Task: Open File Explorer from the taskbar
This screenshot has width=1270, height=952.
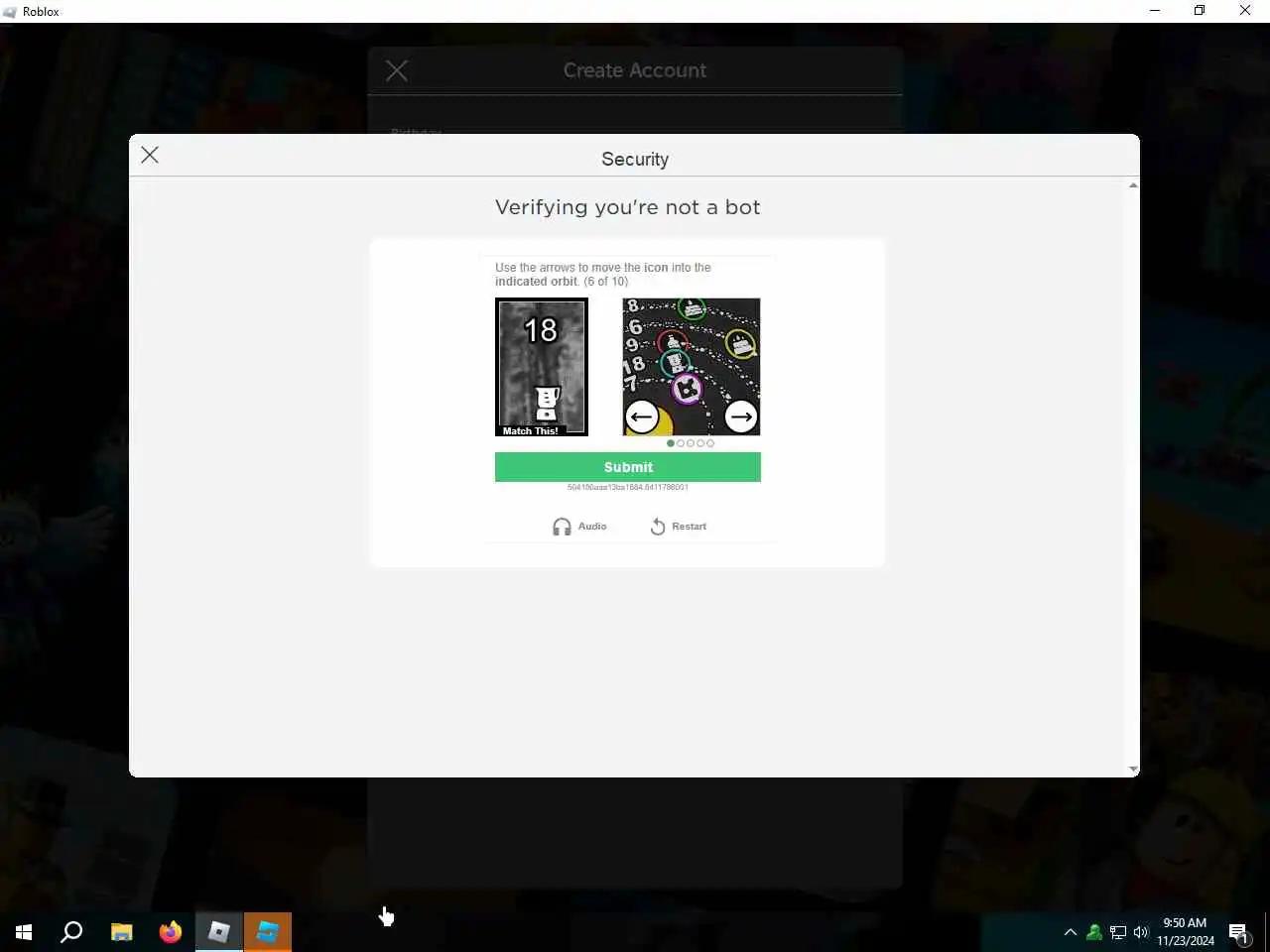Action: click(x=121, y=932)
